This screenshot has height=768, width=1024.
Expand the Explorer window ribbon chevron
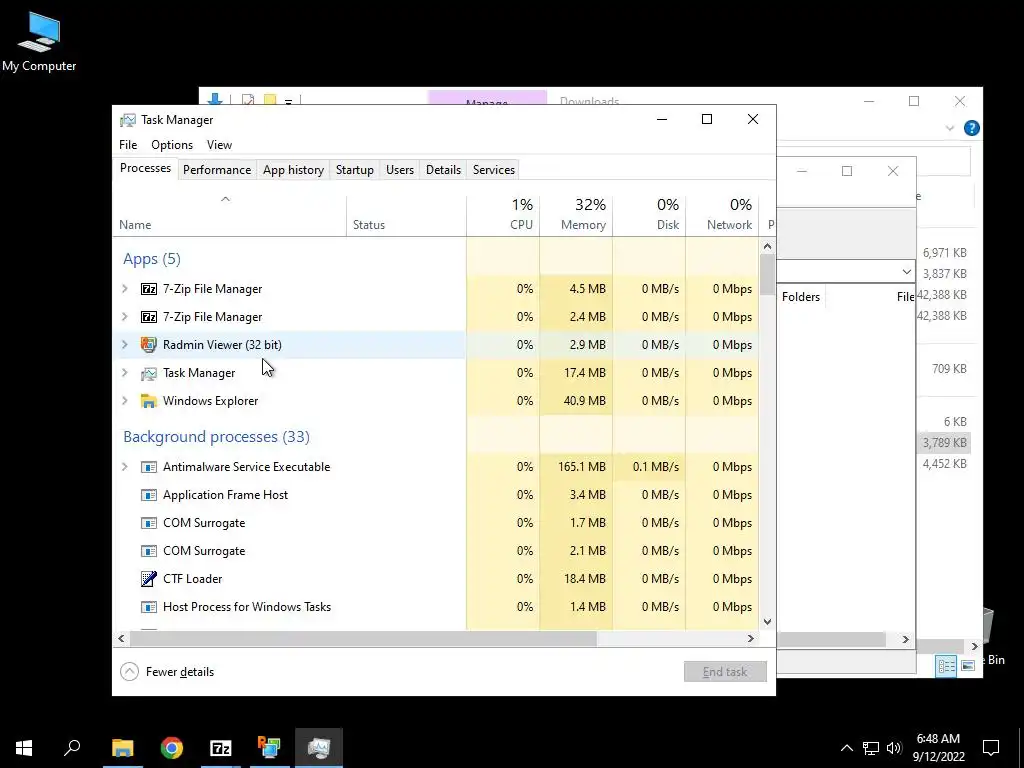pos(950,129)
